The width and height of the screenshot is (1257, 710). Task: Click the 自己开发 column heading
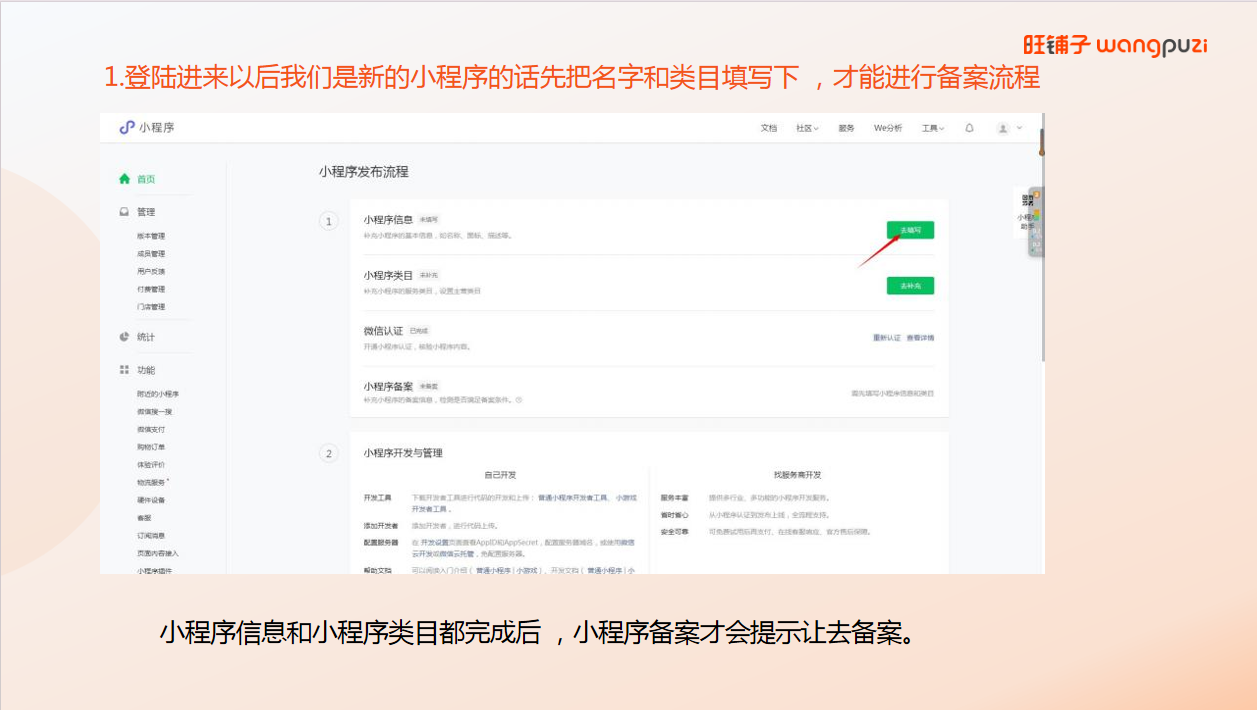[x=499, y=475]
